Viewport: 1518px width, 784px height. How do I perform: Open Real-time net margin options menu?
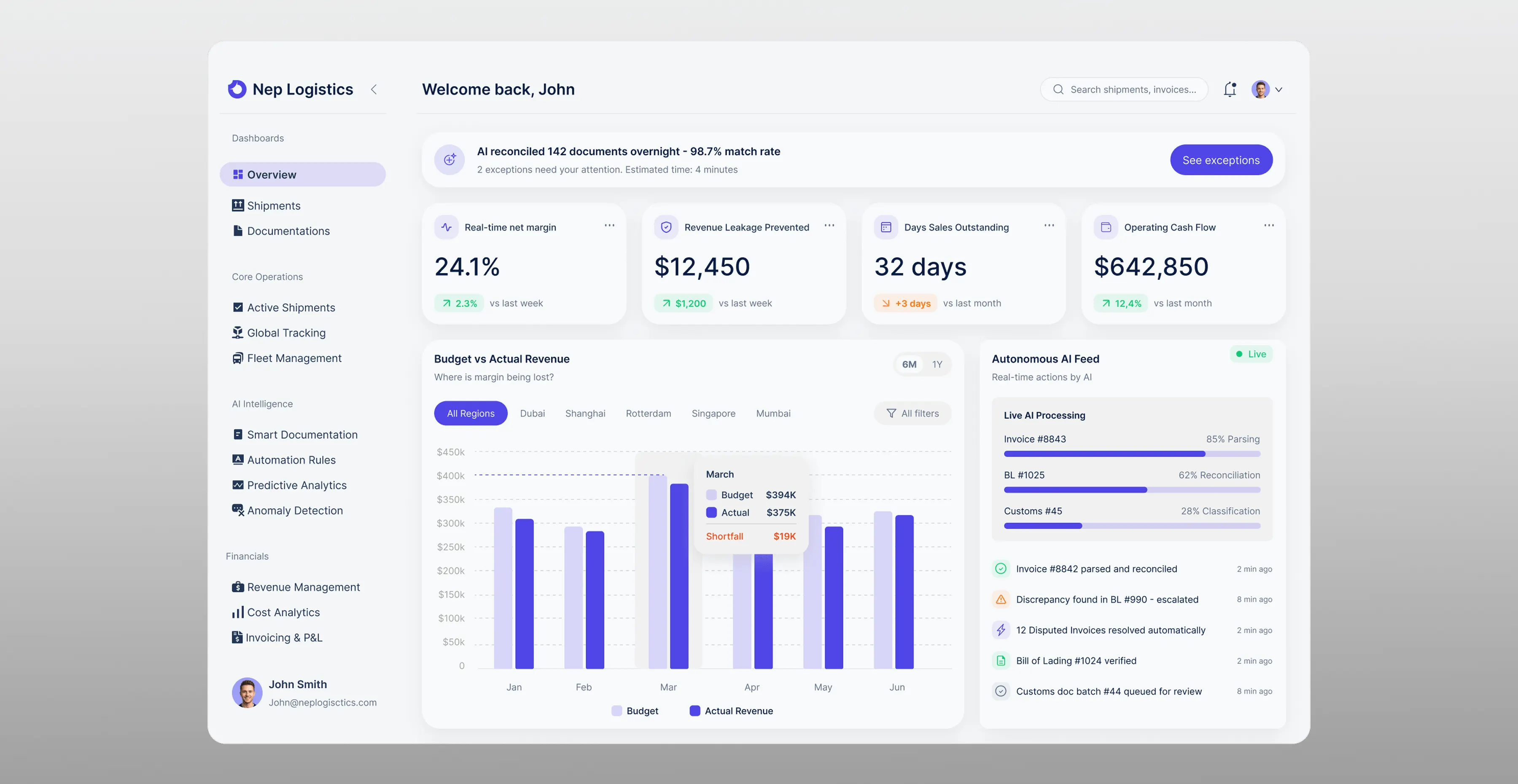coord(609,226)
